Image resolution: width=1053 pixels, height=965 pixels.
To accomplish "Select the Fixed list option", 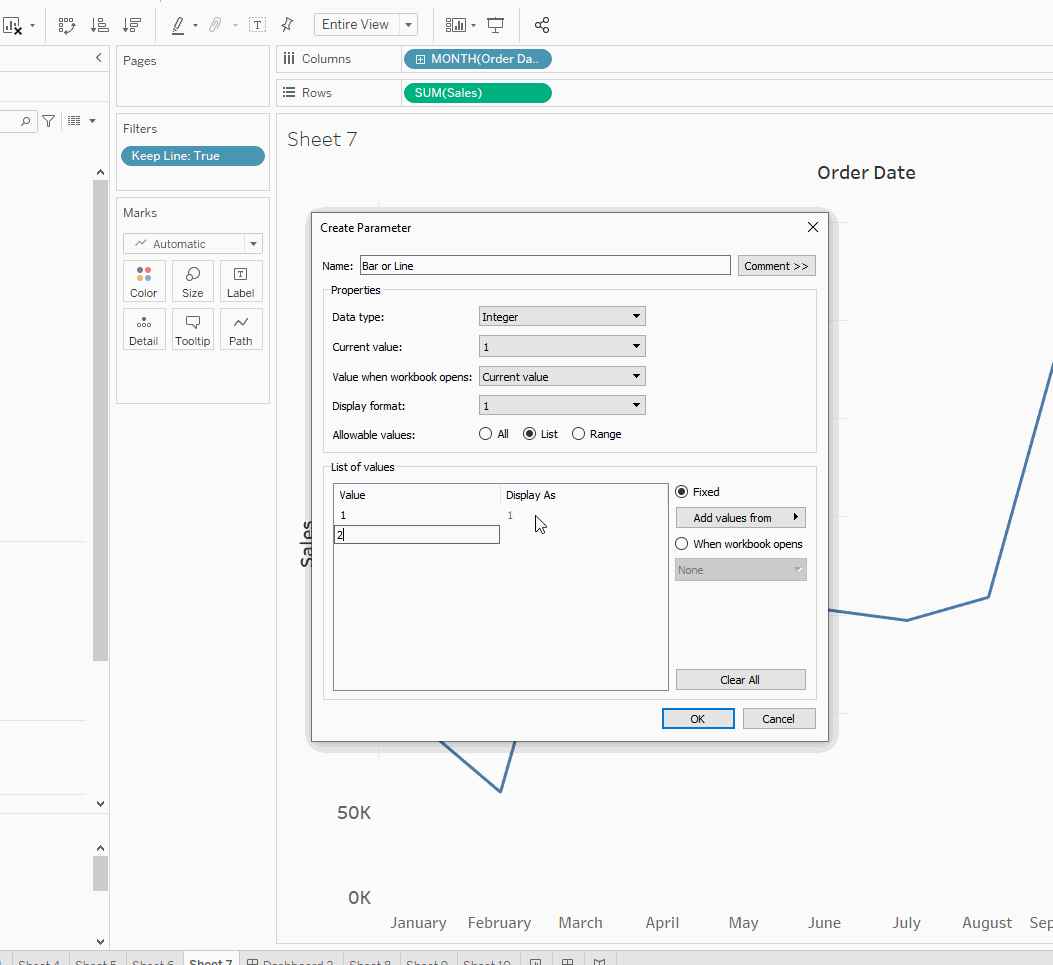I will click(682, 492).
